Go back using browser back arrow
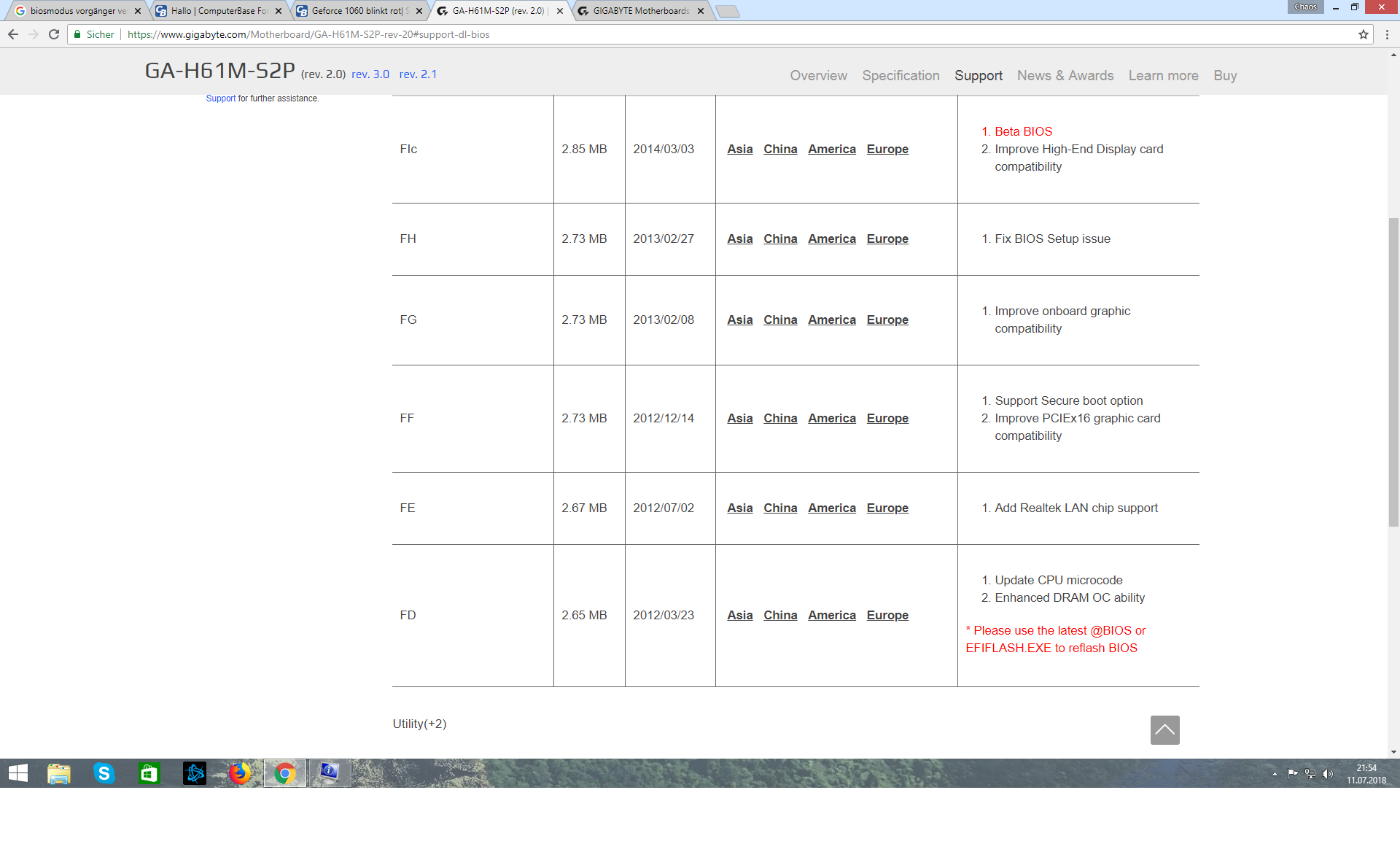This screenshot has height=852, width=1400. pyautogui.click(x=13, y=34)
